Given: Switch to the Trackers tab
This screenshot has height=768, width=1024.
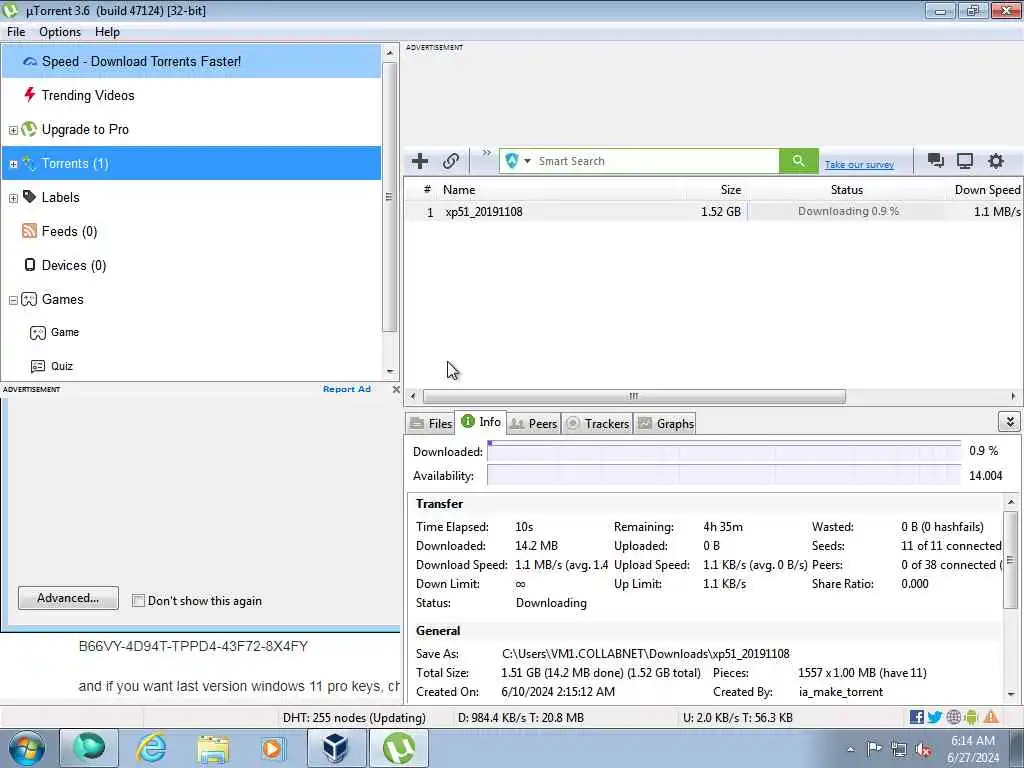Looking at the screenshot, I should click(597, 423).
